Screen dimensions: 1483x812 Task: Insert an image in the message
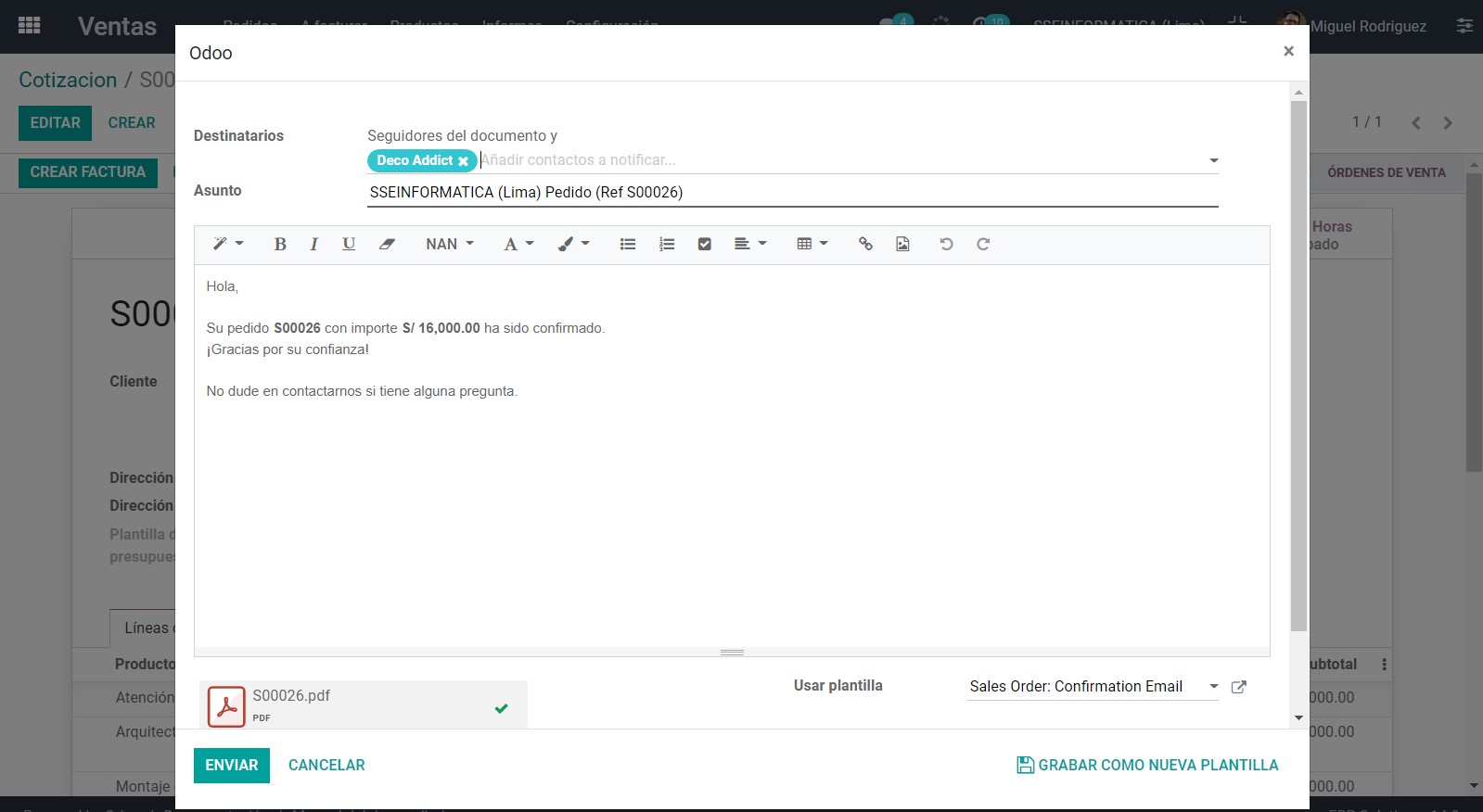[x=902, y=244]
